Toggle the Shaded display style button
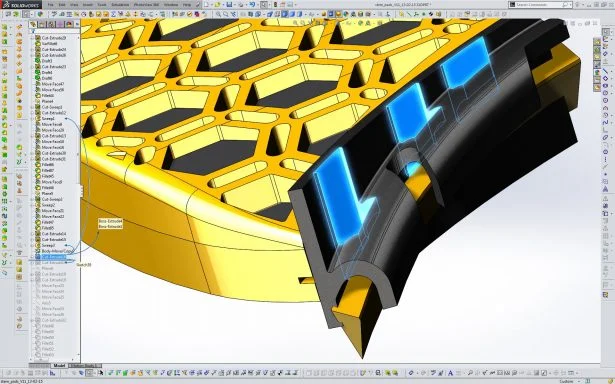This screenshot has height=384, width=615. coord(292,14)
